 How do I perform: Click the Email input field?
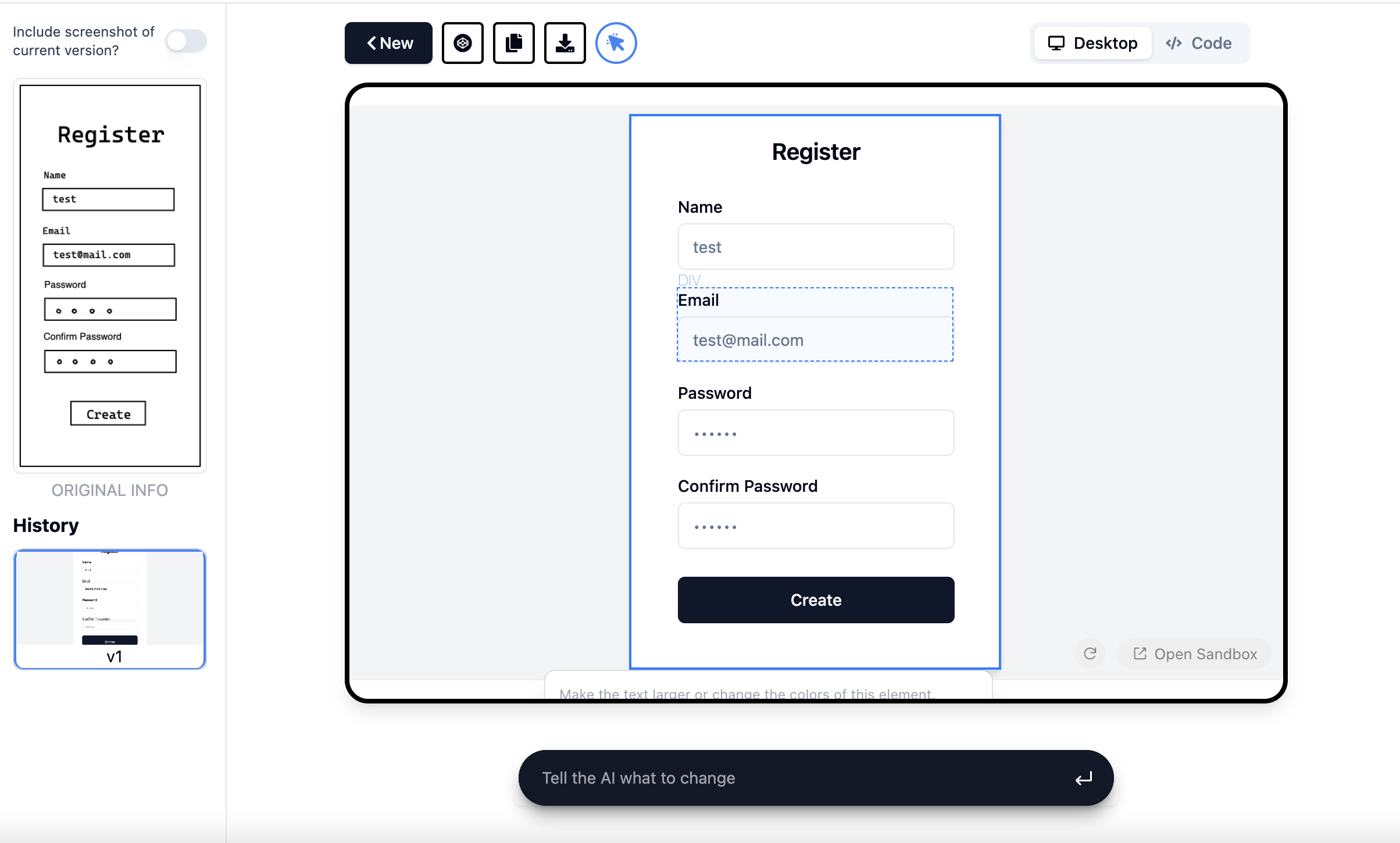[815, 340]
